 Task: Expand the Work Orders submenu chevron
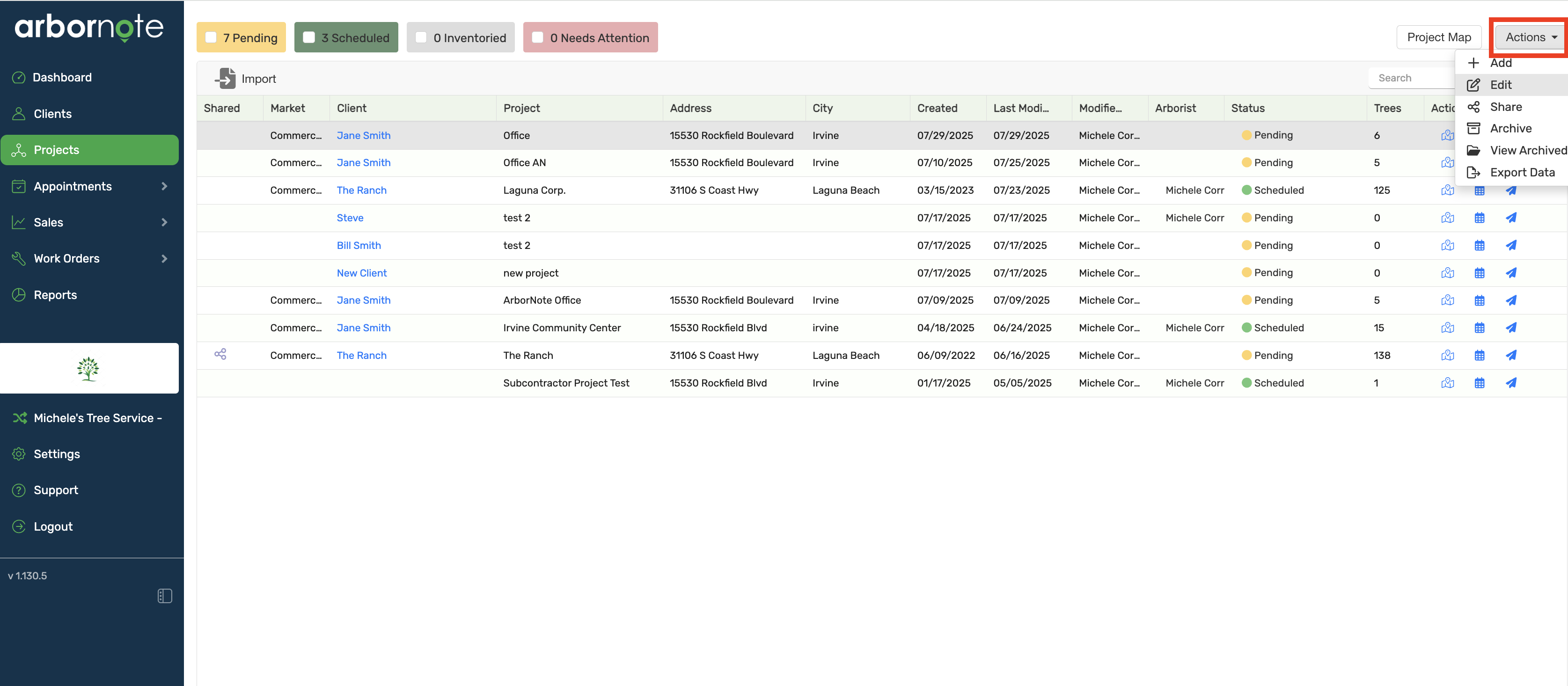(164, 259)
